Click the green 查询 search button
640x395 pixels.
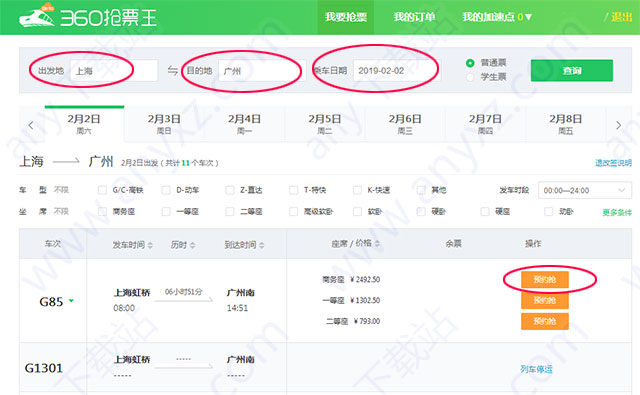click(572, 71)
